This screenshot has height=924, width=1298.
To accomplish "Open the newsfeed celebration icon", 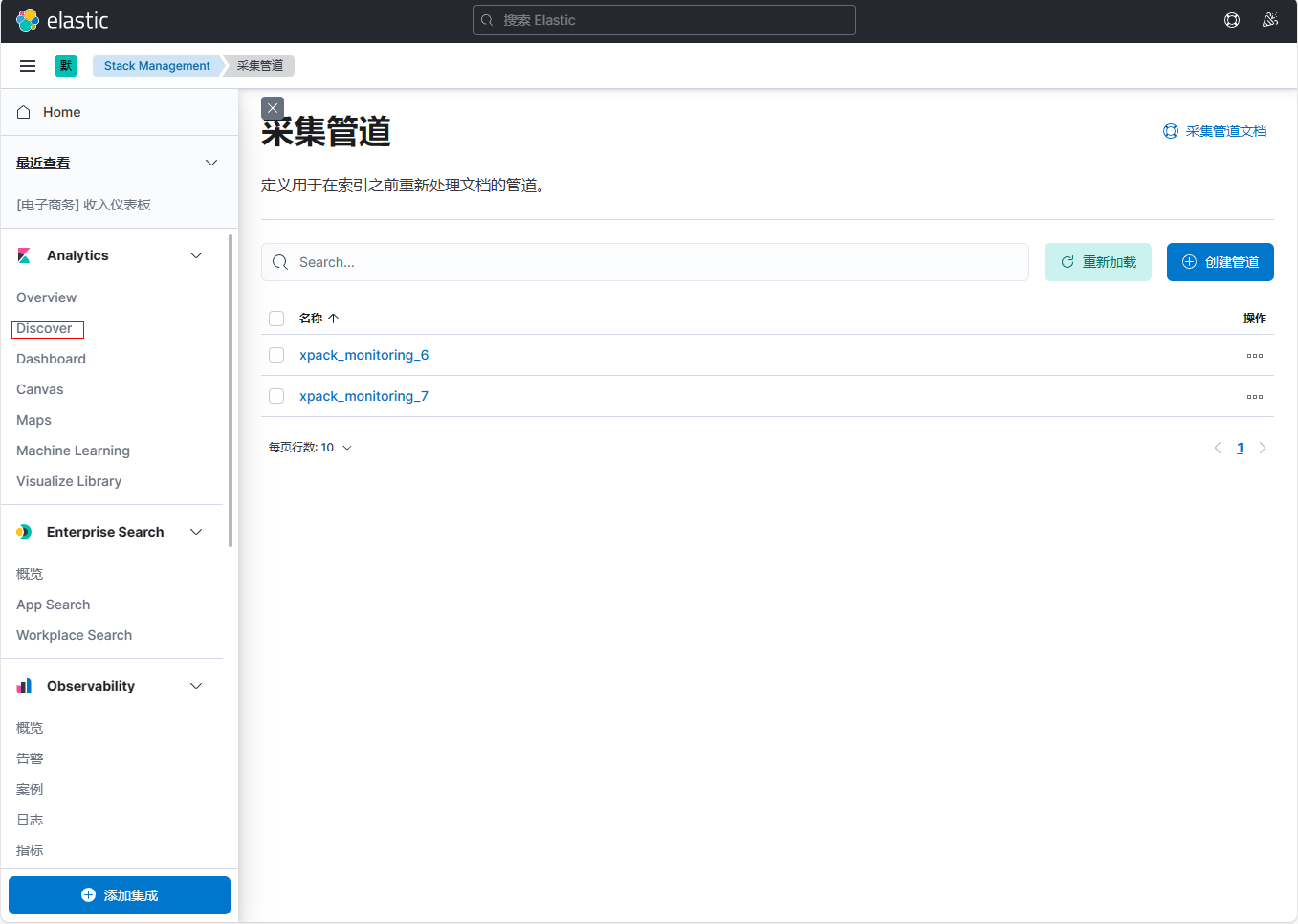I will coord(1270,20).
